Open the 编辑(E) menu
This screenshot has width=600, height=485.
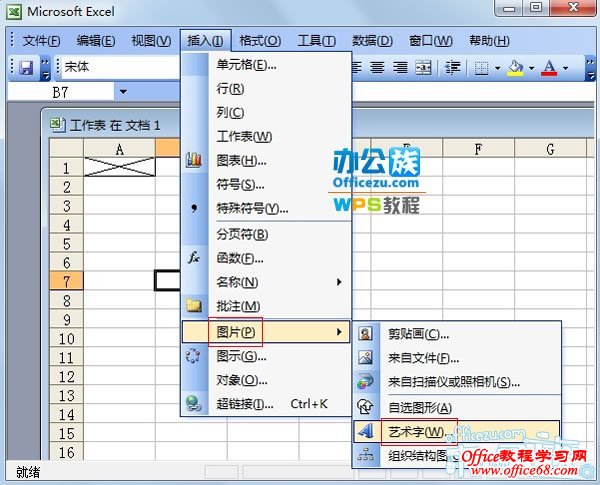click(96, 41)
